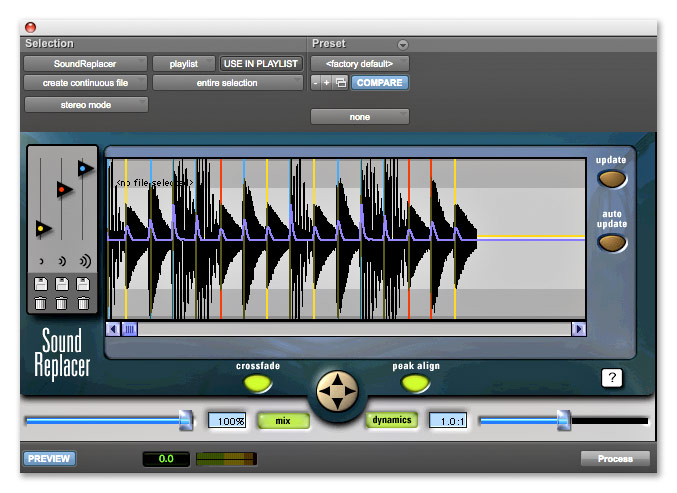The width and height of the screenshot is (677, 493).
Task: Open the factory default preset dropdown
Action: [x=359, y=64]
